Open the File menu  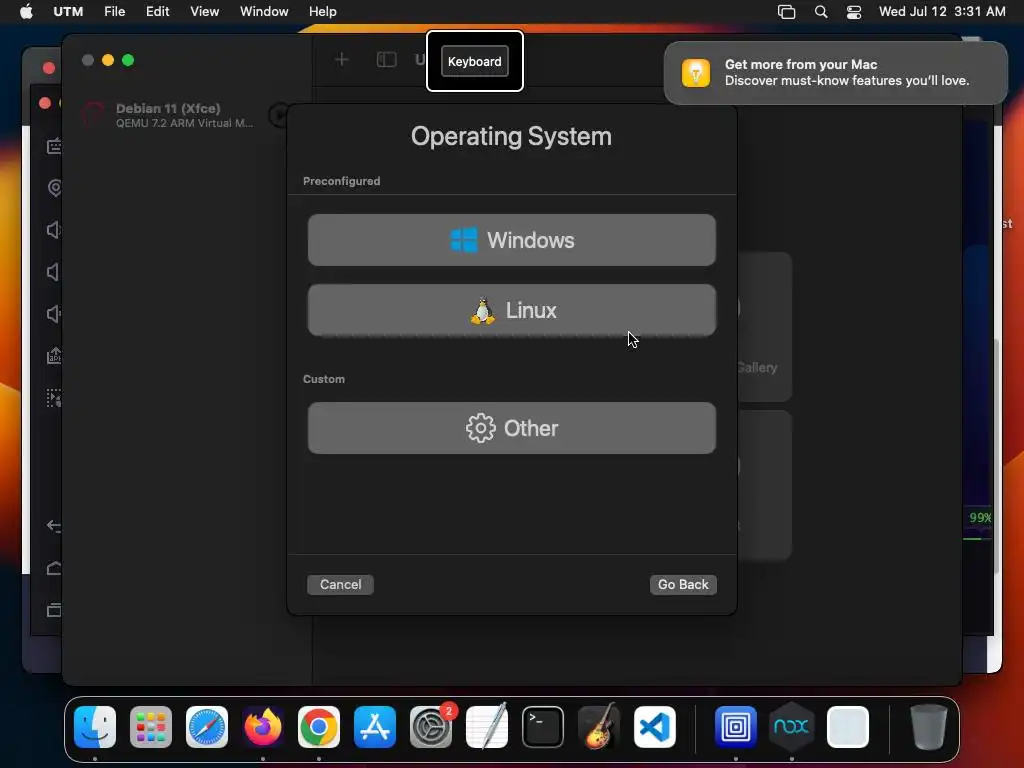[x=114, y=12]
